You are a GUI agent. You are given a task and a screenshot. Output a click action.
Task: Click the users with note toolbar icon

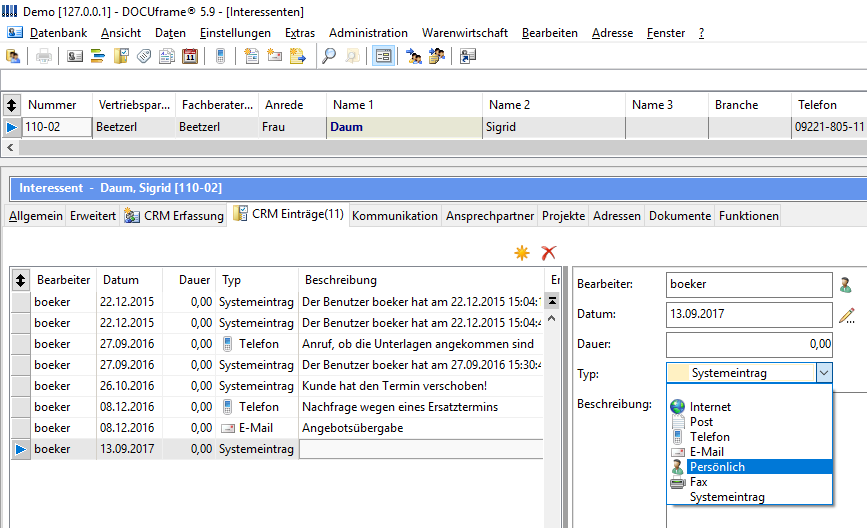pyautogui.click(x=437, y=56)
